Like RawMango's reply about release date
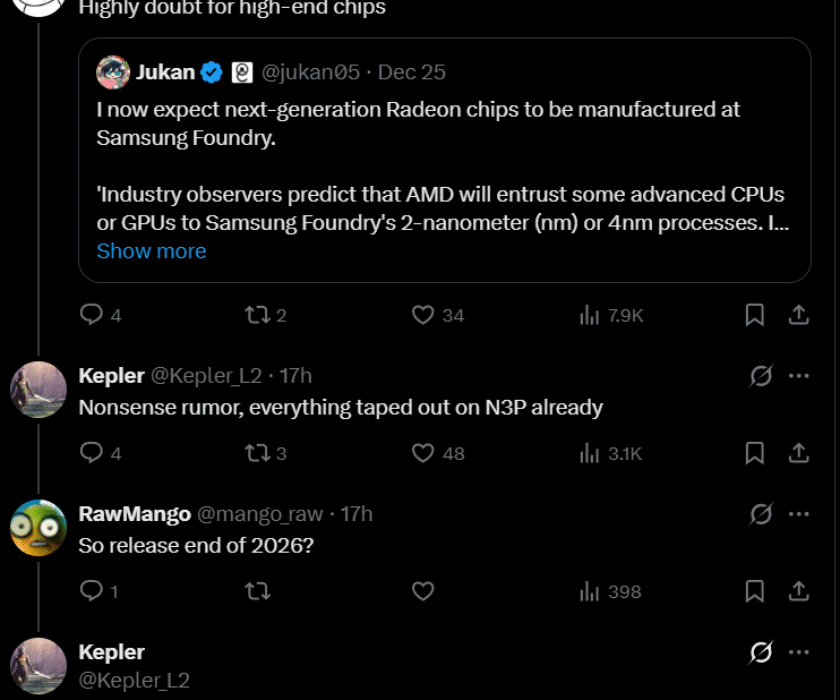 click(x=422, y=591)
